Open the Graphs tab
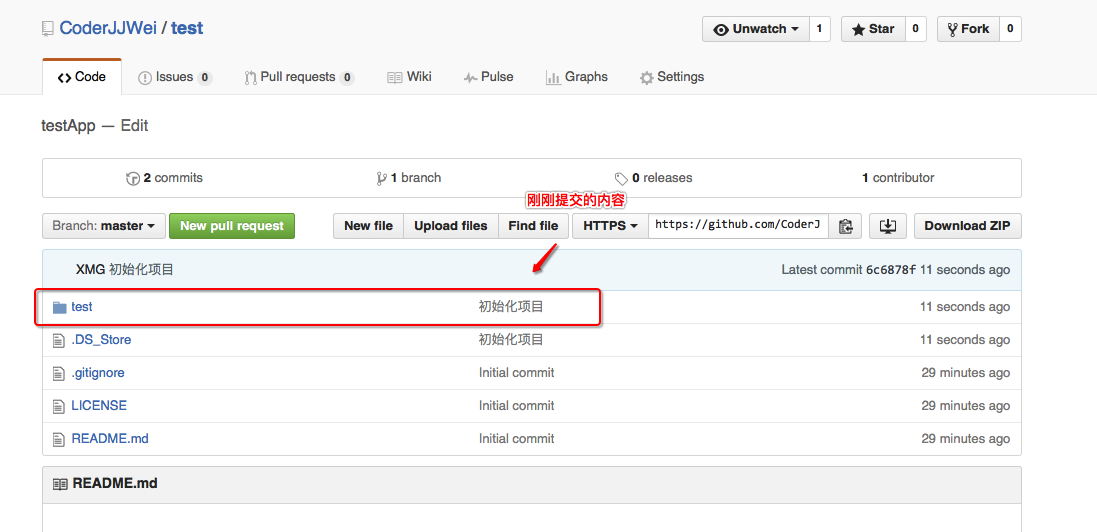Image resolution: width=1097 pixels, height=532 pixels. coord(576,77)
